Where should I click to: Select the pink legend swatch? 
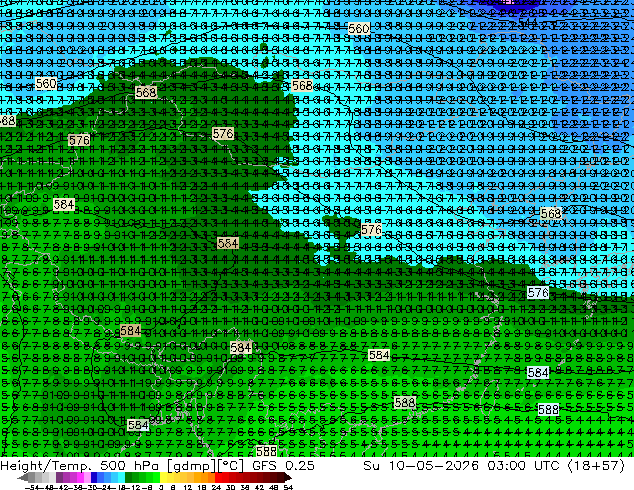pos(87,478)
